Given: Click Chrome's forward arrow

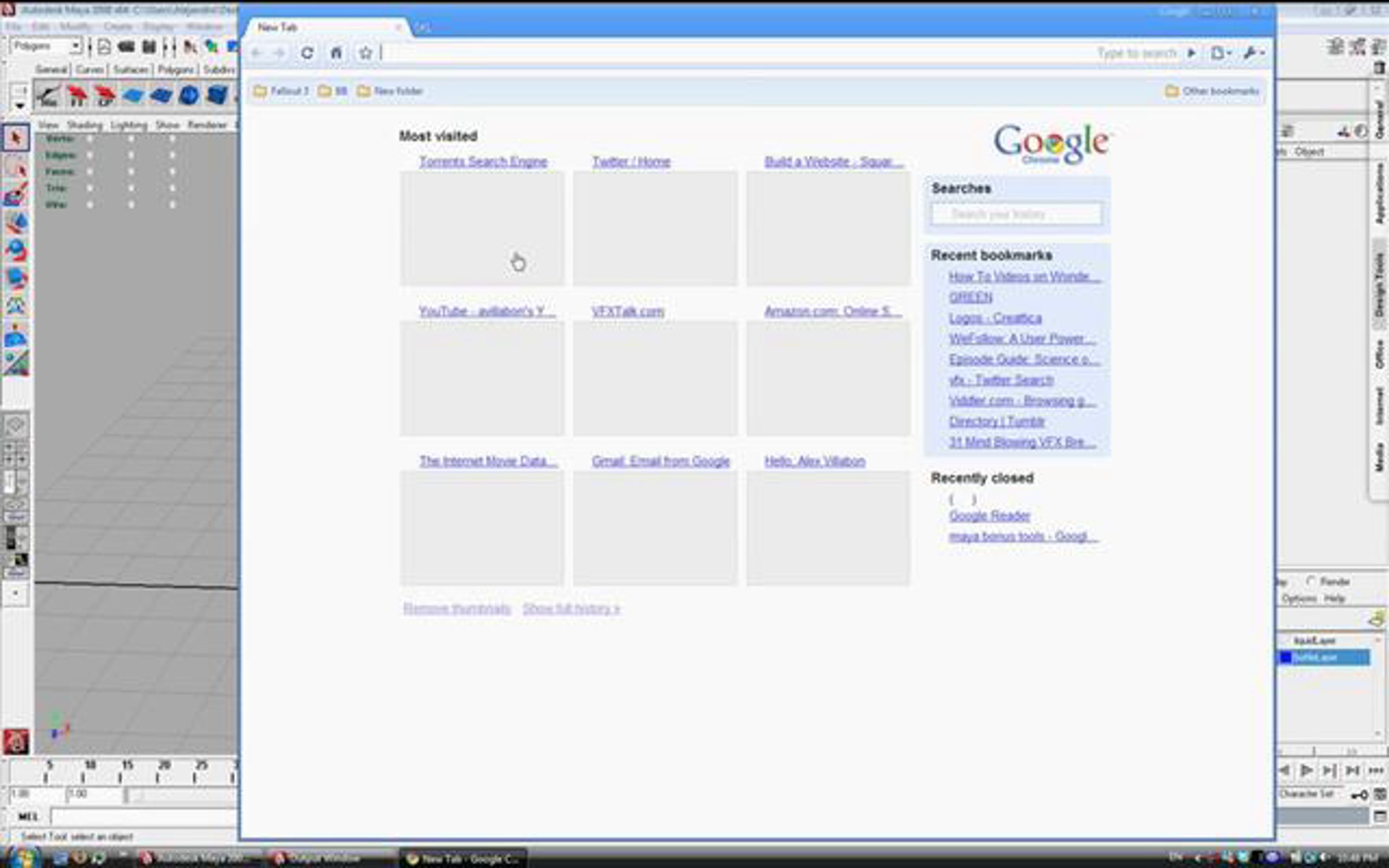Looking at the screenshot, I should tap(280, 53).
